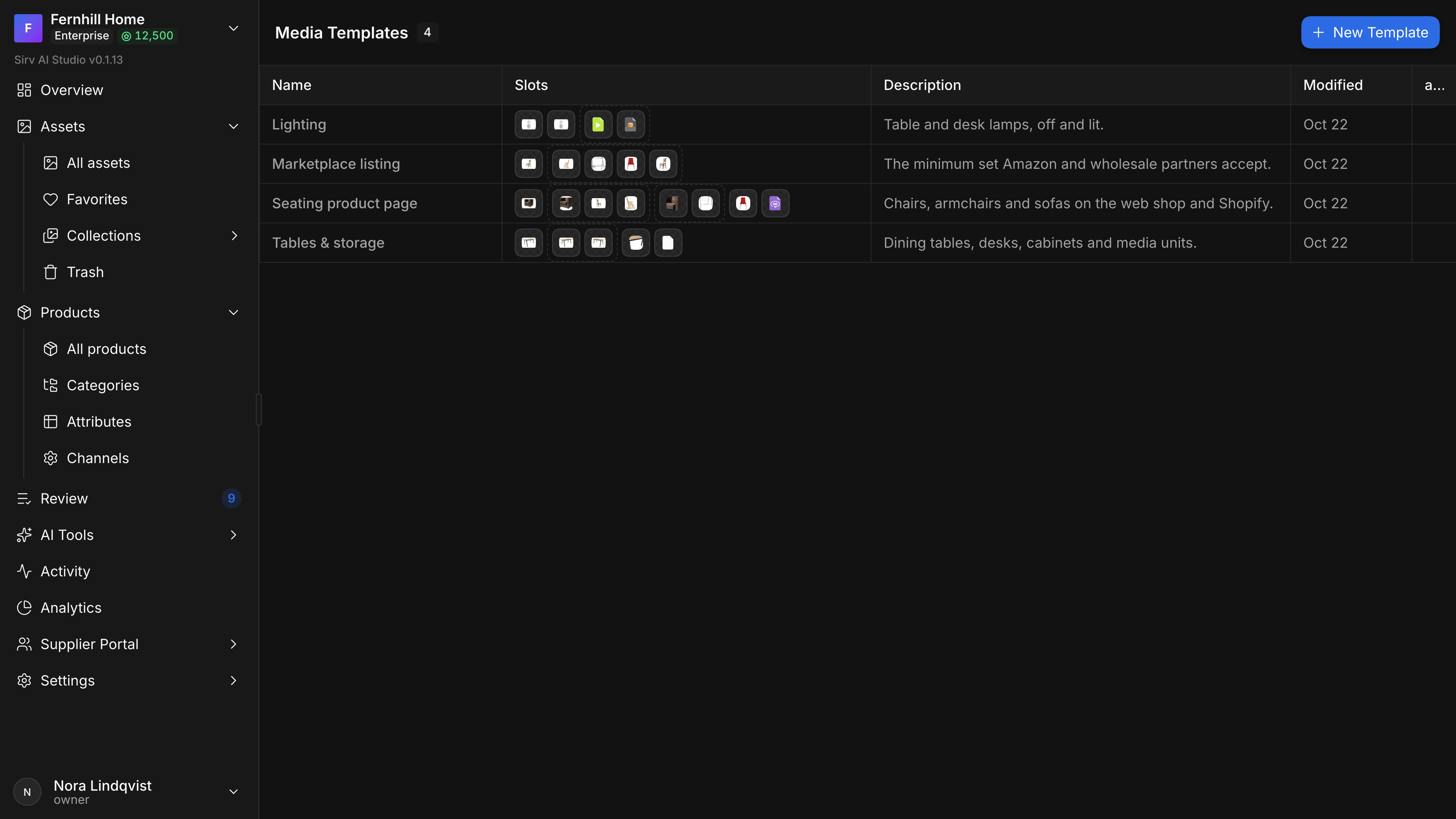Click the green video slot in Lighting row

[598, 124]
